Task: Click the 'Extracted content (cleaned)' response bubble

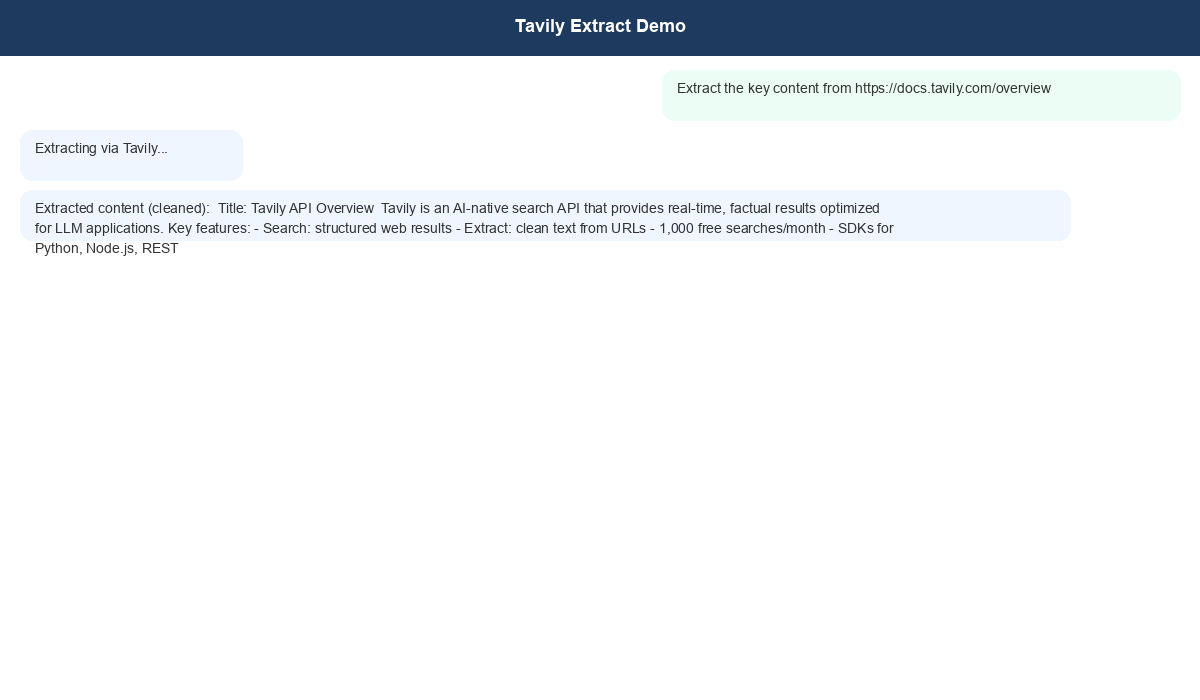Action: coord(545,215)
